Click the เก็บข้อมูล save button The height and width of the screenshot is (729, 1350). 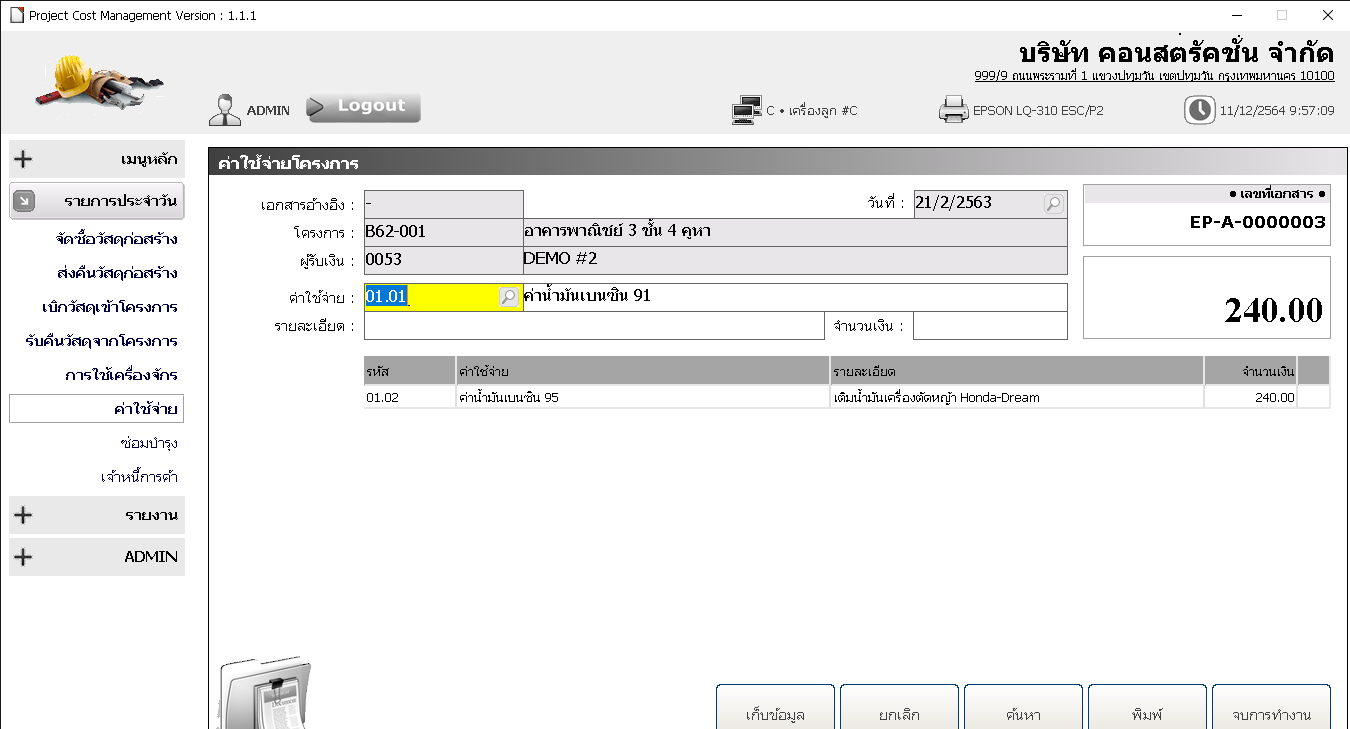775,713
